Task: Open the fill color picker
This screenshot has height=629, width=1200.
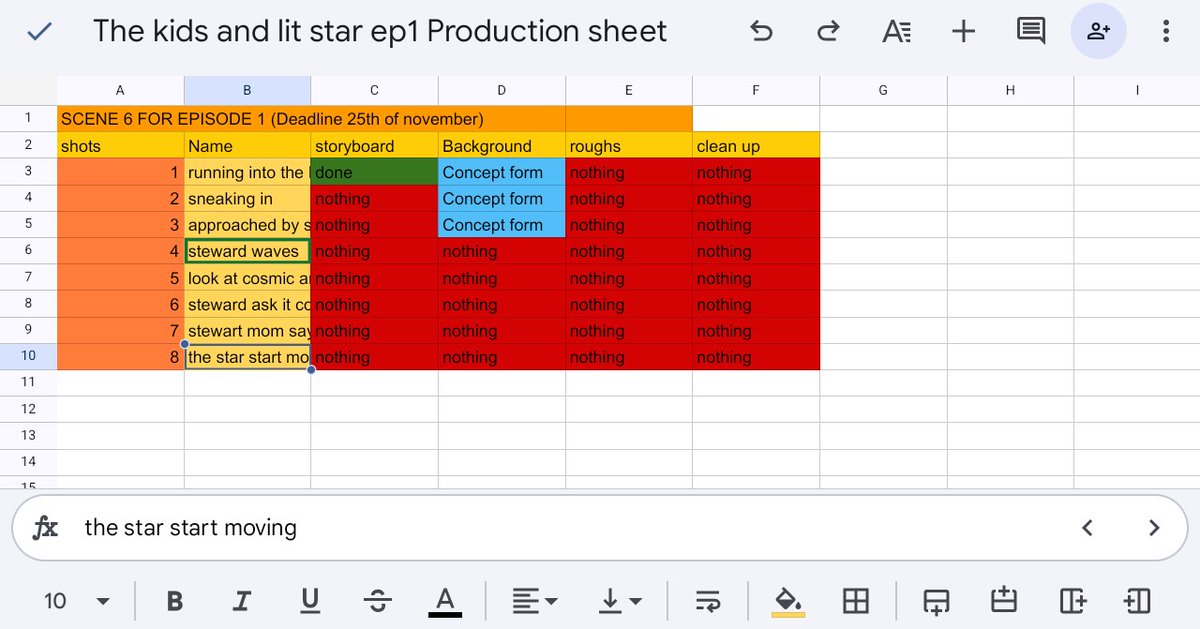Action: click(788, 600)
